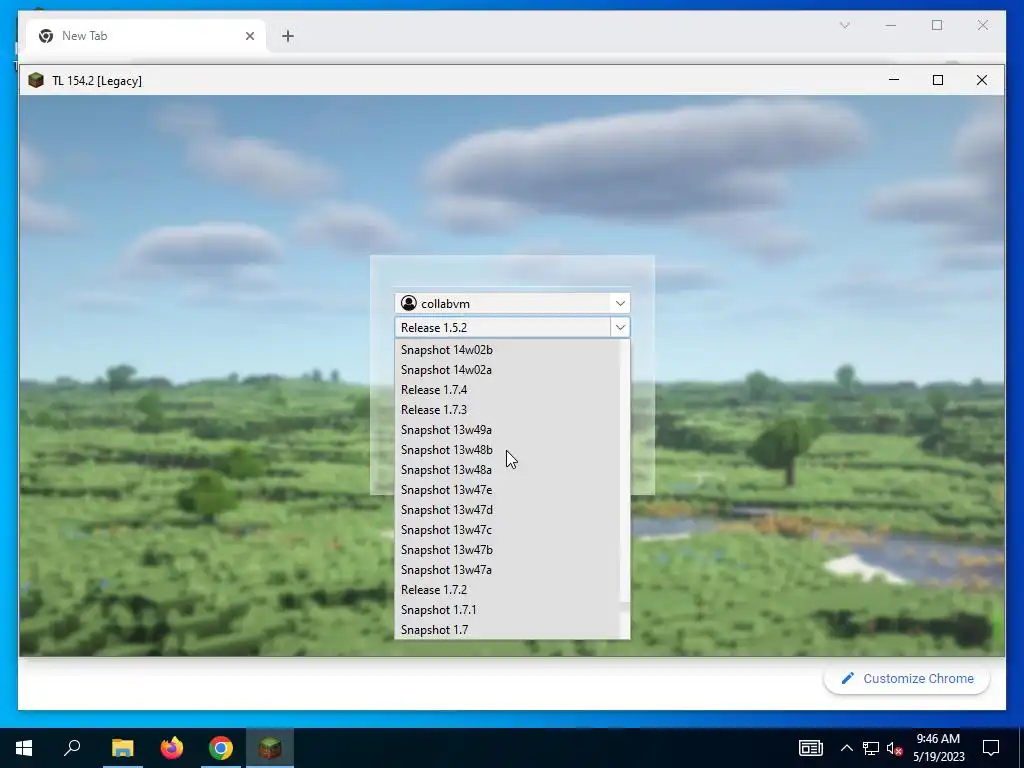Open the news and interests taskbar icon
Viewport: 1024px width, 768px height.
810,748
